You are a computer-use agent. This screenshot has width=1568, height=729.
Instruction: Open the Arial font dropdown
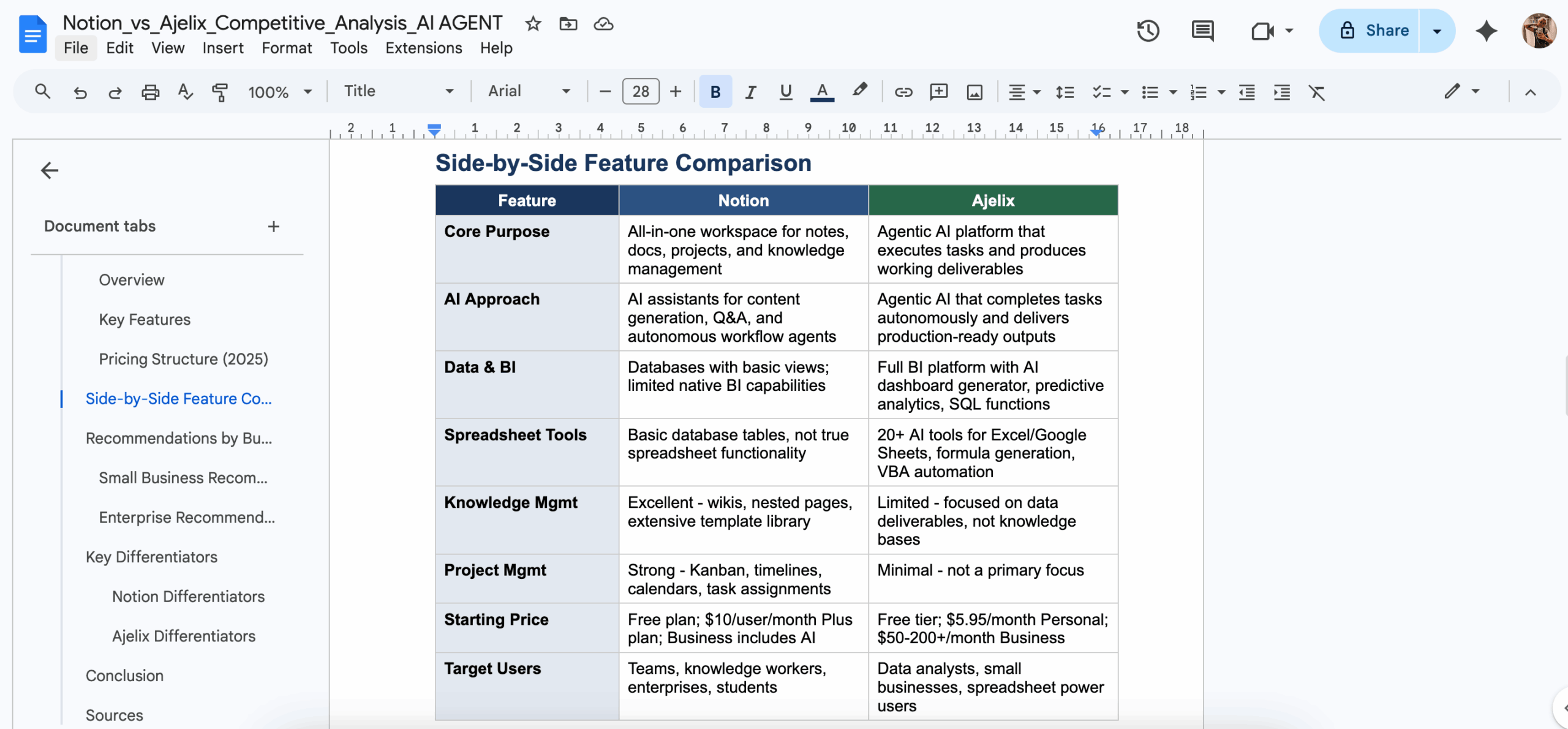coord(529,91)
